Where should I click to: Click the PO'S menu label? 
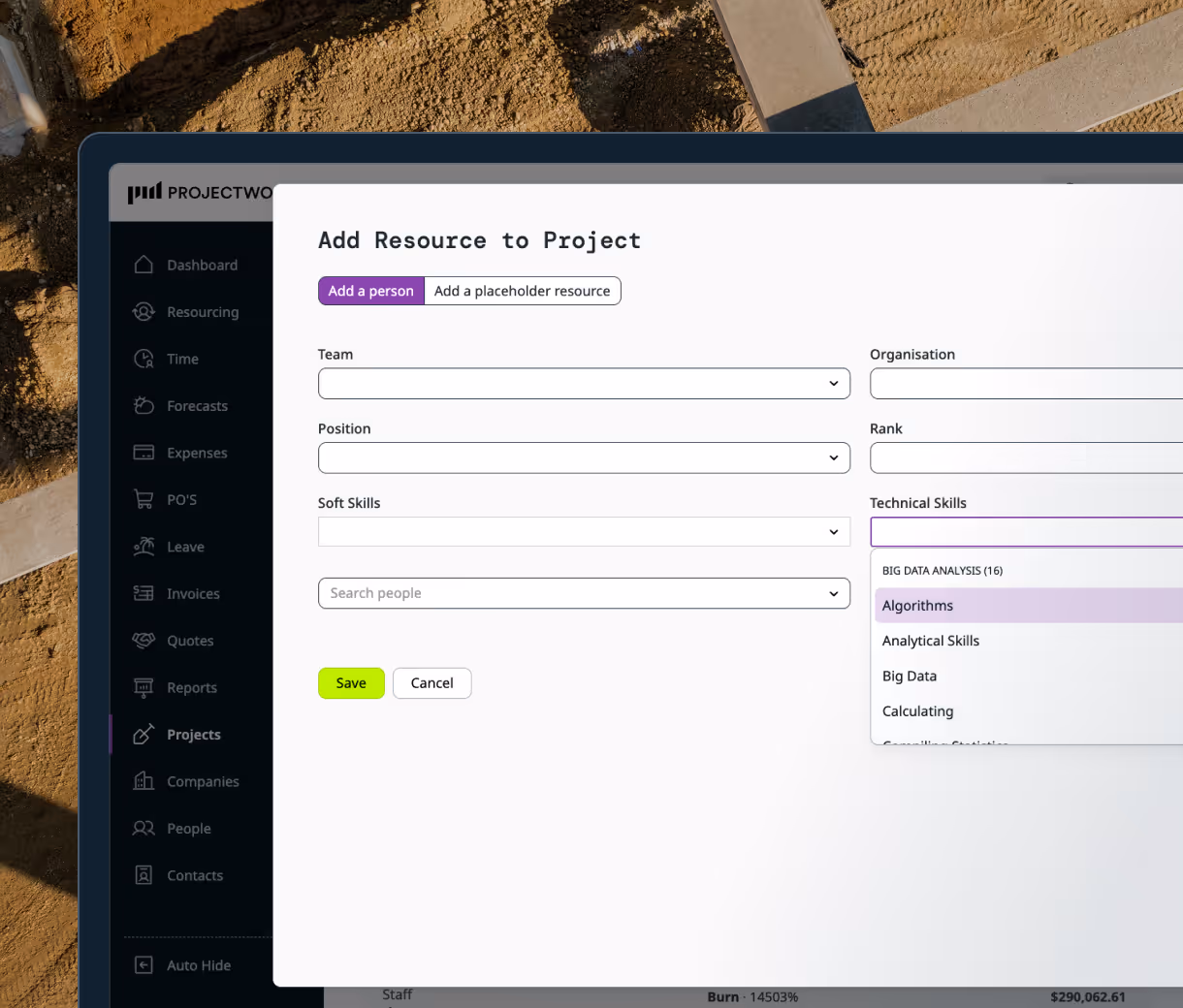click(x=181, y=499)
